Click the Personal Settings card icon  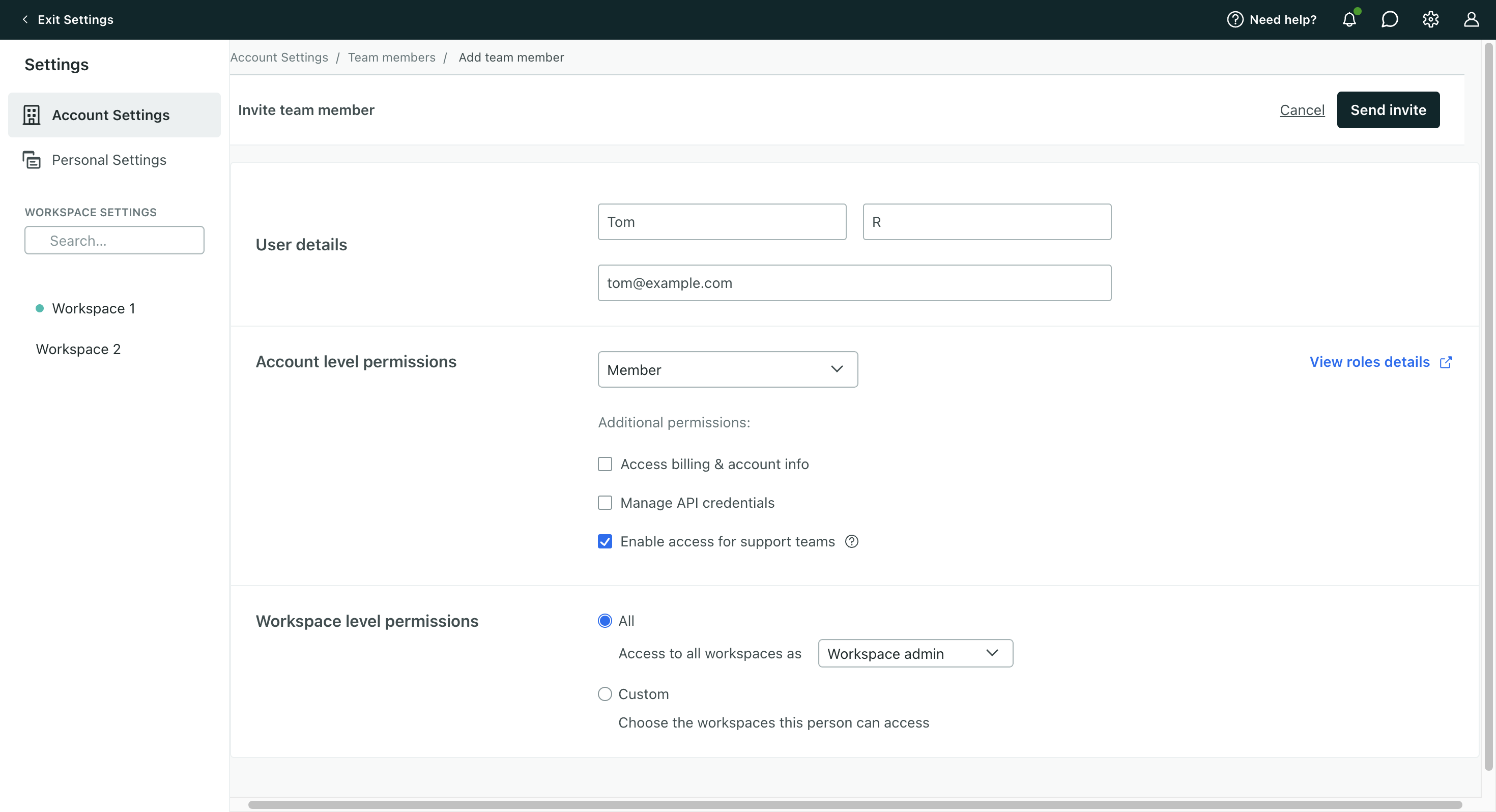[32, 160]
